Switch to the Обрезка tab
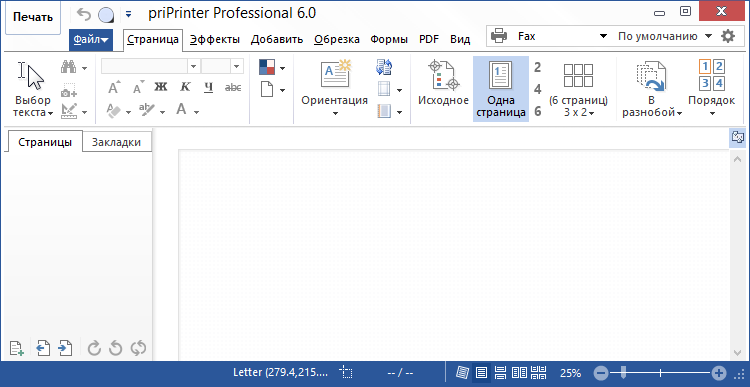The image size is (750, 387). 337,40
